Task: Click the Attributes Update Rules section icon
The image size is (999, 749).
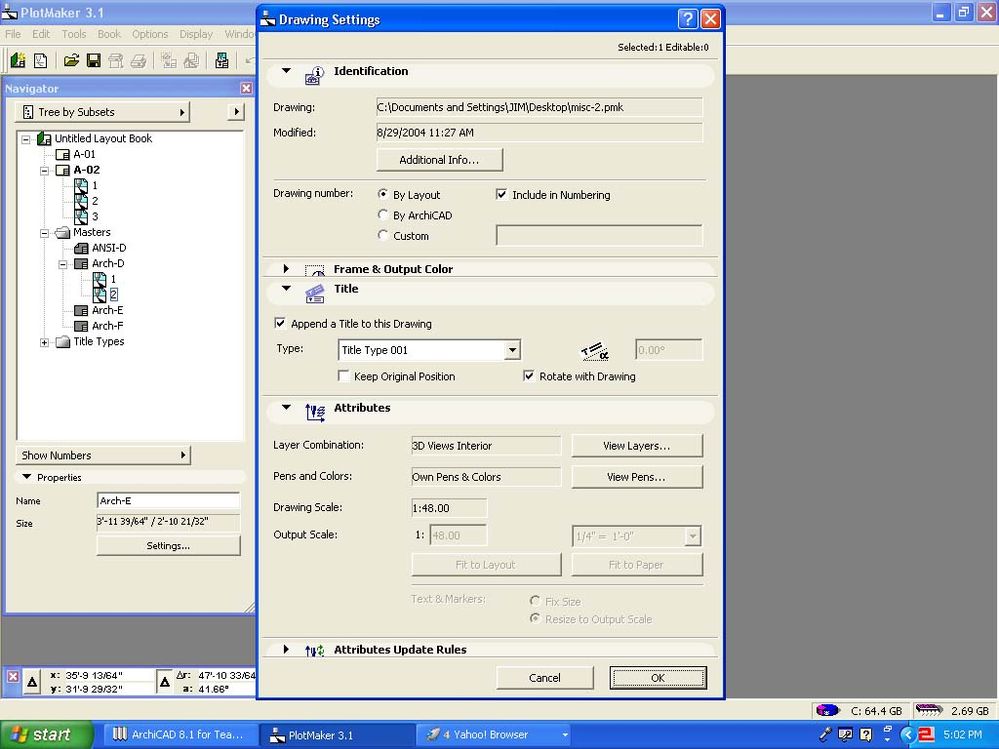Action: (314, 650)
